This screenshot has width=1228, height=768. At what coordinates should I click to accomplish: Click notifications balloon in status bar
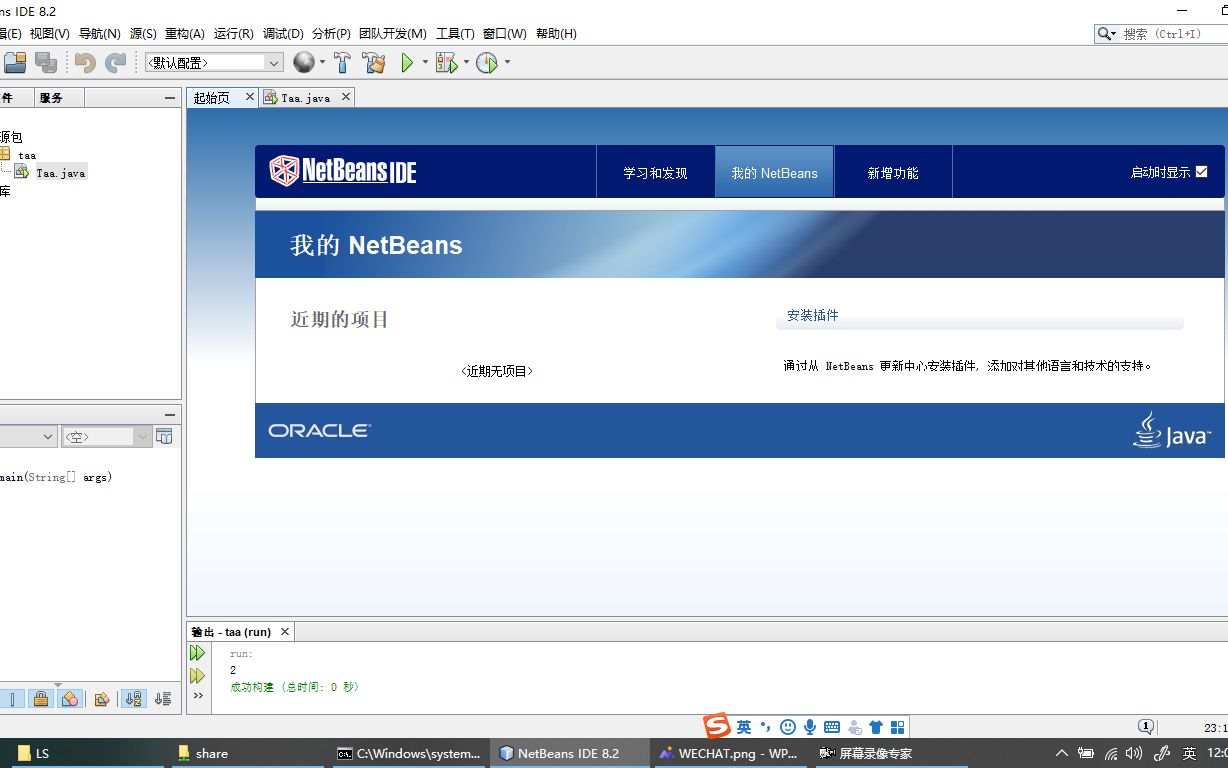1146,727
